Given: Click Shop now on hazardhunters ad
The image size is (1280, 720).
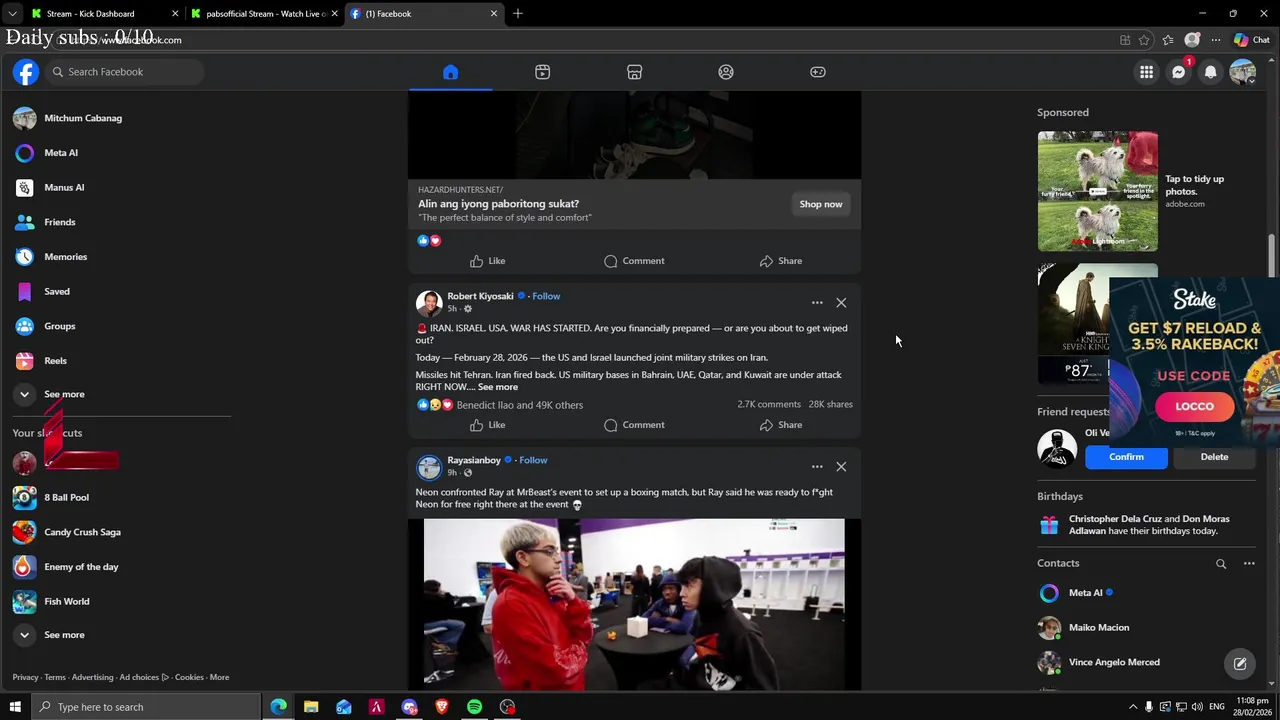Looking at the screenshot, I should [821, 204].
